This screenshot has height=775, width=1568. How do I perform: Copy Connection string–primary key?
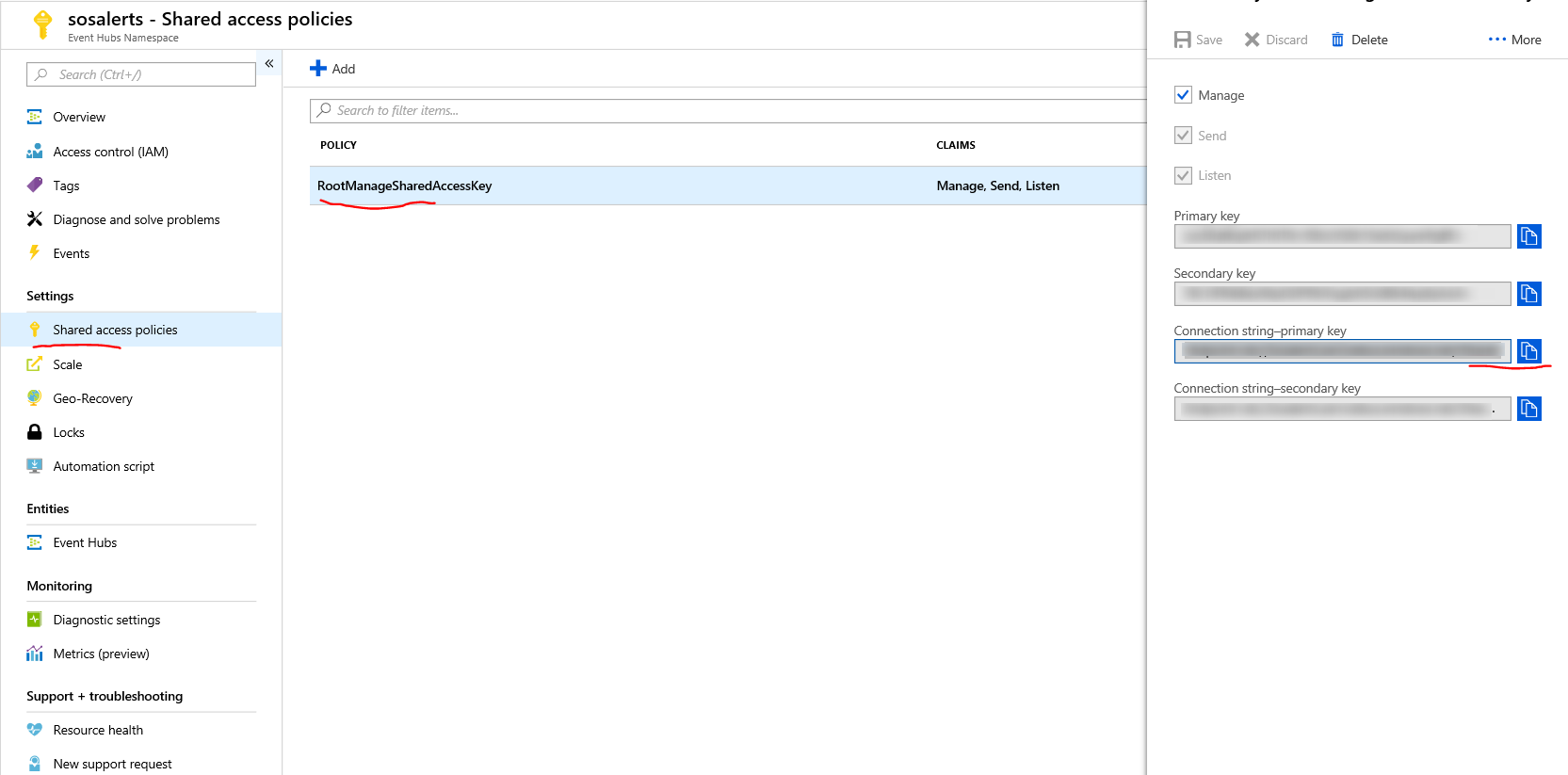[1529, 351]
